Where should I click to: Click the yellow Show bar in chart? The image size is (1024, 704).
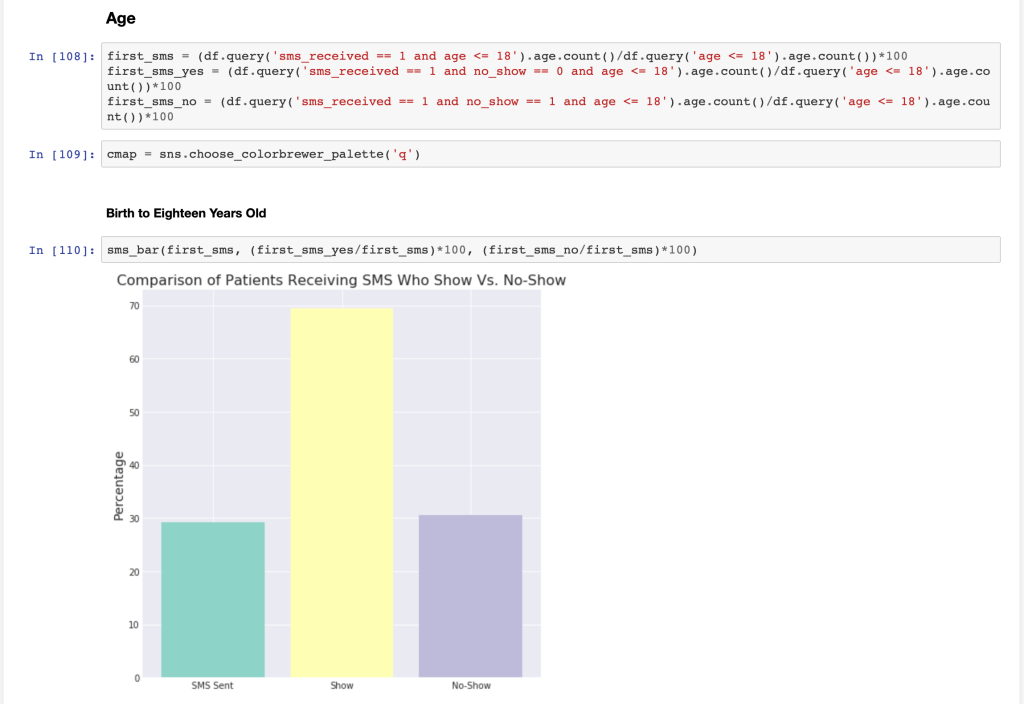click(341, 492)
